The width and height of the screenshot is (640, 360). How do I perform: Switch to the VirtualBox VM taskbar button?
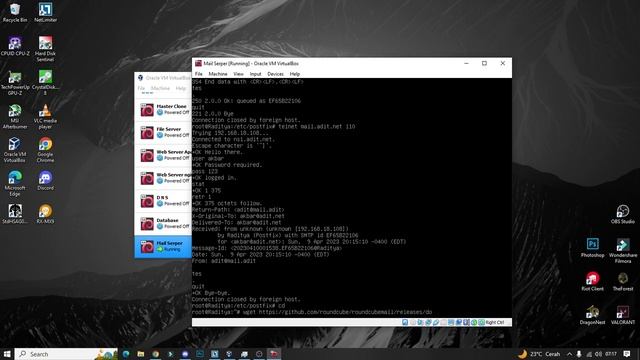click(x=274, y=354)
